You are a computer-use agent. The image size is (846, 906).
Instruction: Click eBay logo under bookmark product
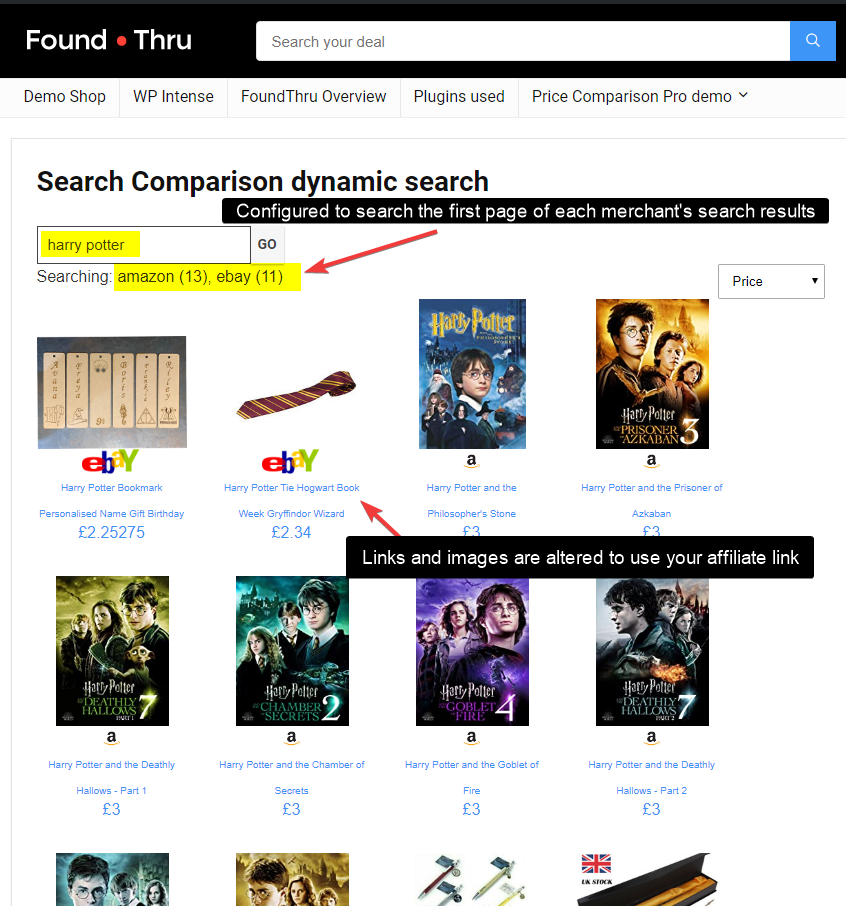110,461
